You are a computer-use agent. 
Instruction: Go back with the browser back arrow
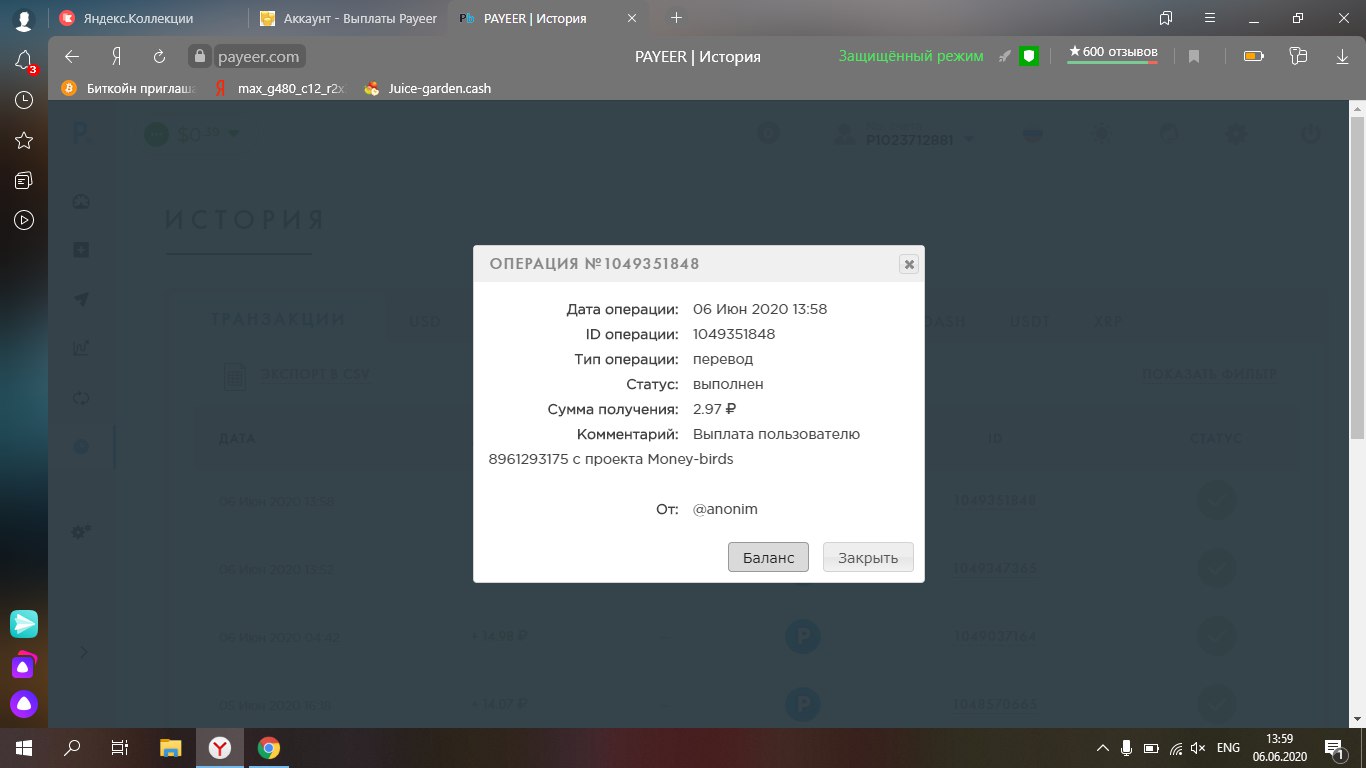(71, 56)
